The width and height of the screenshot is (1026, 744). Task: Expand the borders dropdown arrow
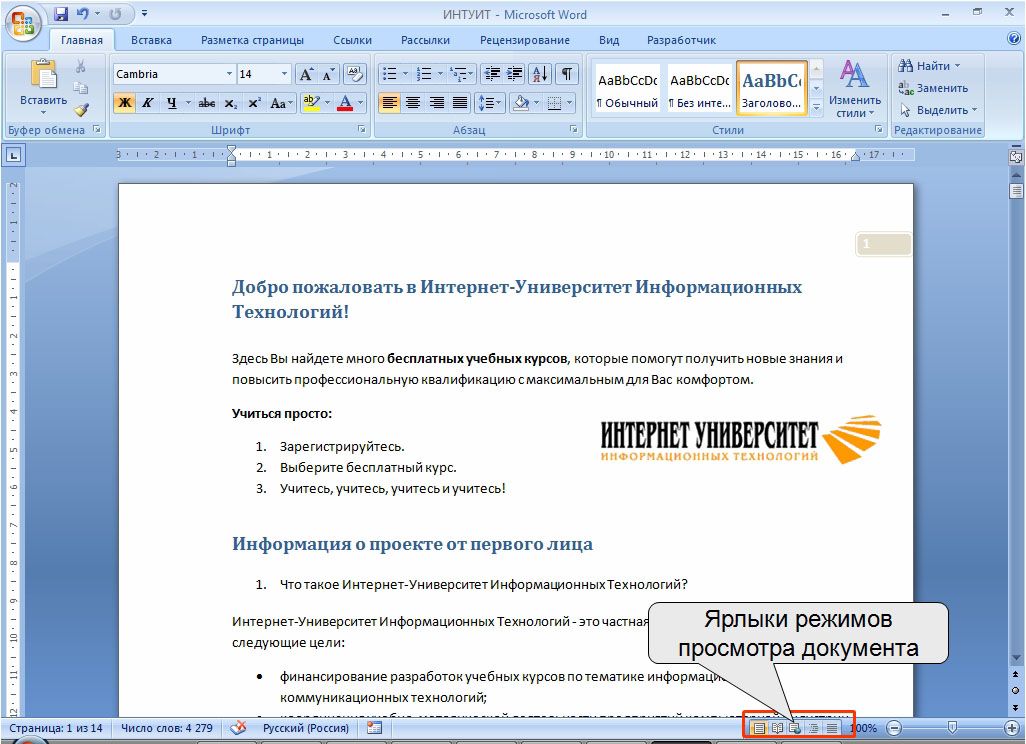click(569, 103)
